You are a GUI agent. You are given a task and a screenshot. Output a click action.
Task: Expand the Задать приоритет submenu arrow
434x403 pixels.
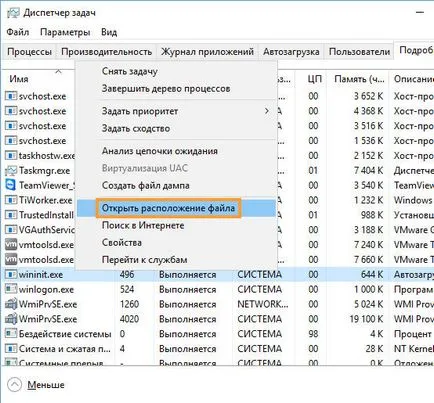pyautogui.click(x=267, y=111)
